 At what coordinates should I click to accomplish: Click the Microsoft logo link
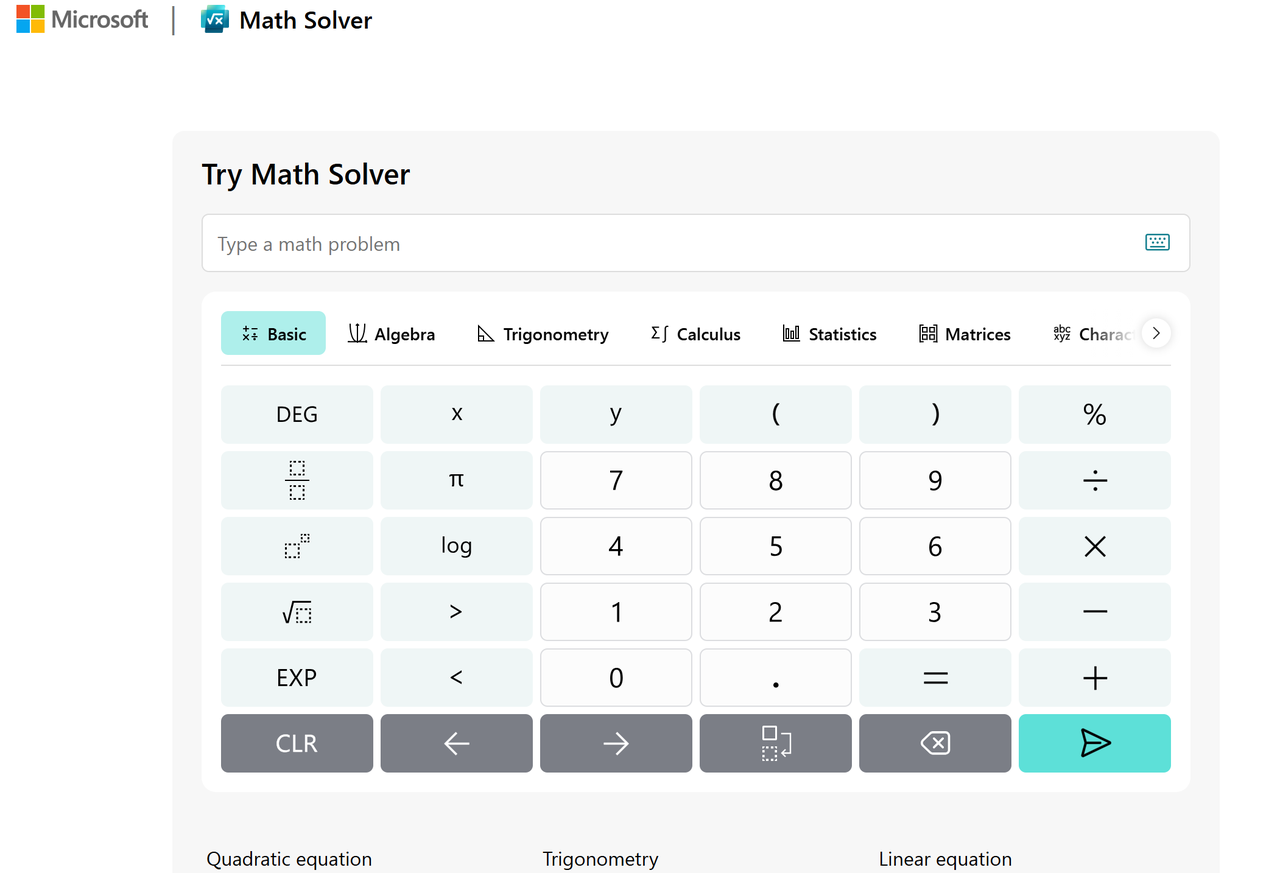(82, 19)
